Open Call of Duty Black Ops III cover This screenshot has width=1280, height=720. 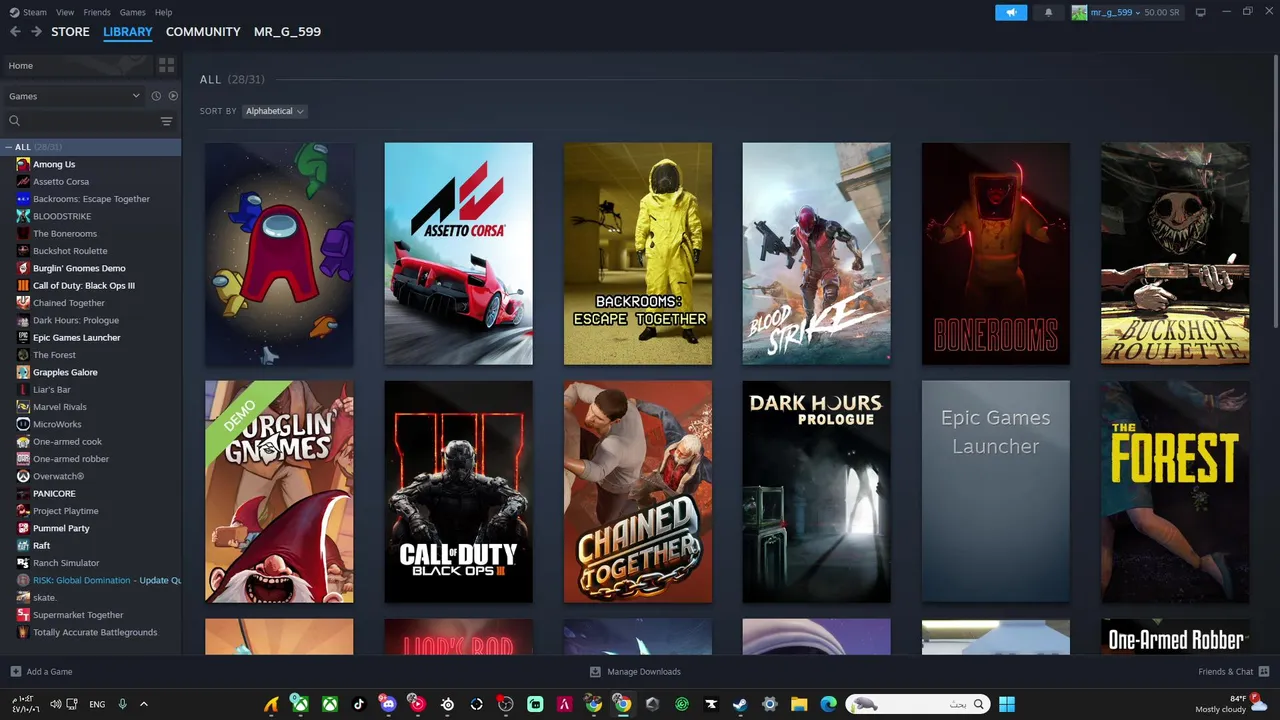[x=458, y=492]
